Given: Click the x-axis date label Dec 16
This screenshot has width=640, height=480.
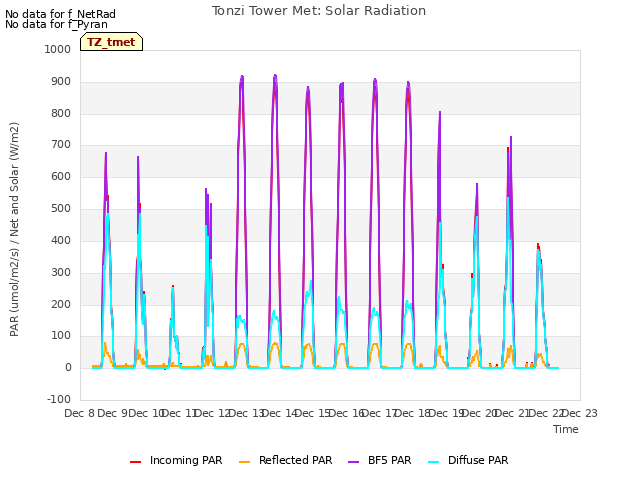Looking at the screenshot, I should [346, 413].
